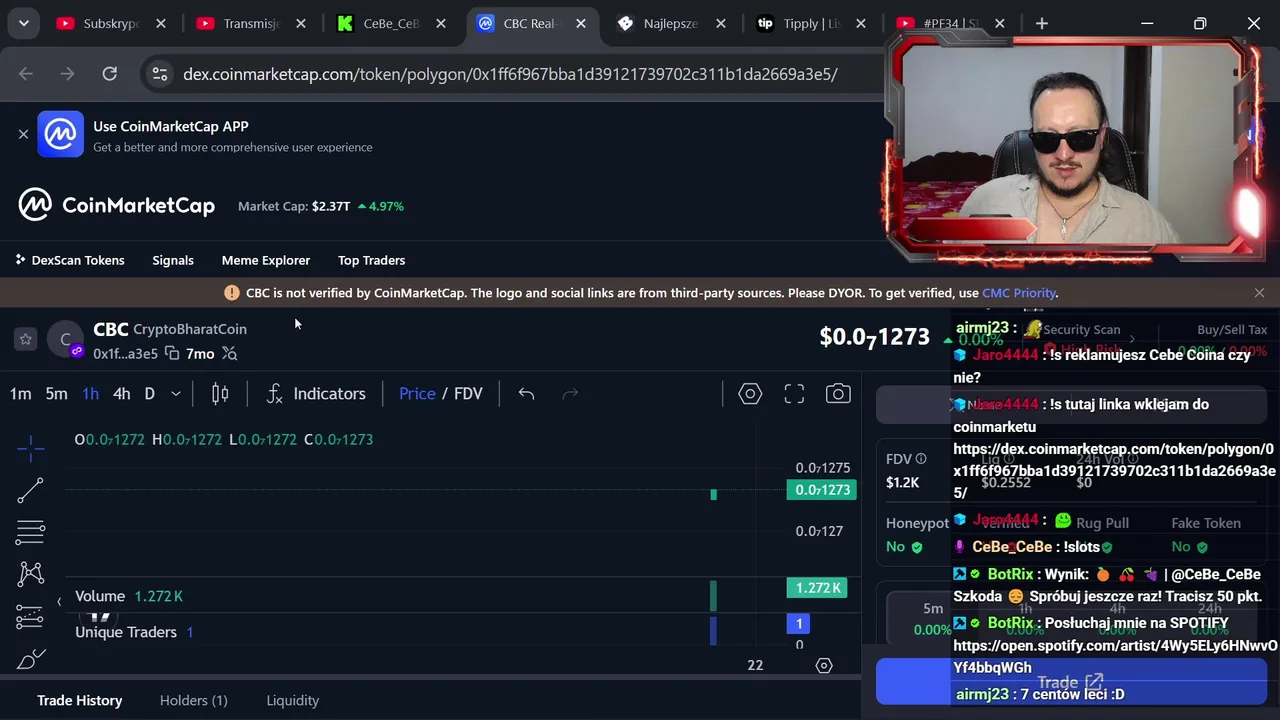
Task: Close the unverified token warning
Action: (1259, 293)
